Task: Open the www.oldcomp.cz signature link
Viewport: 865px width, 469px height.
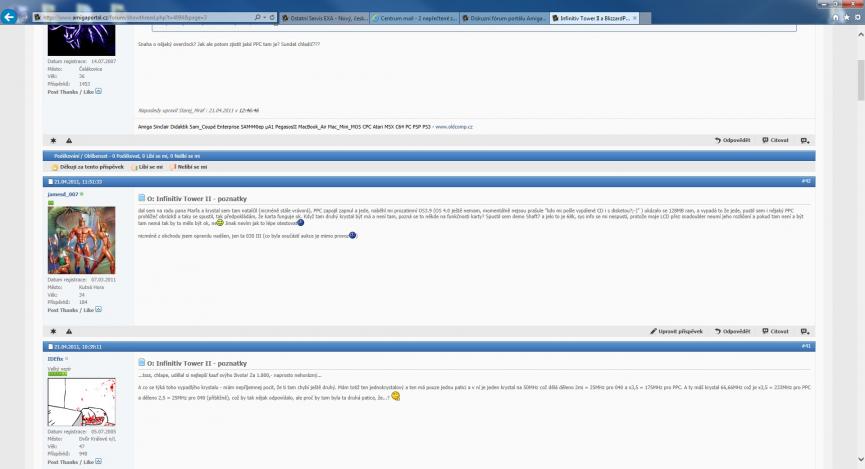Action: click(x=453, y=127)
